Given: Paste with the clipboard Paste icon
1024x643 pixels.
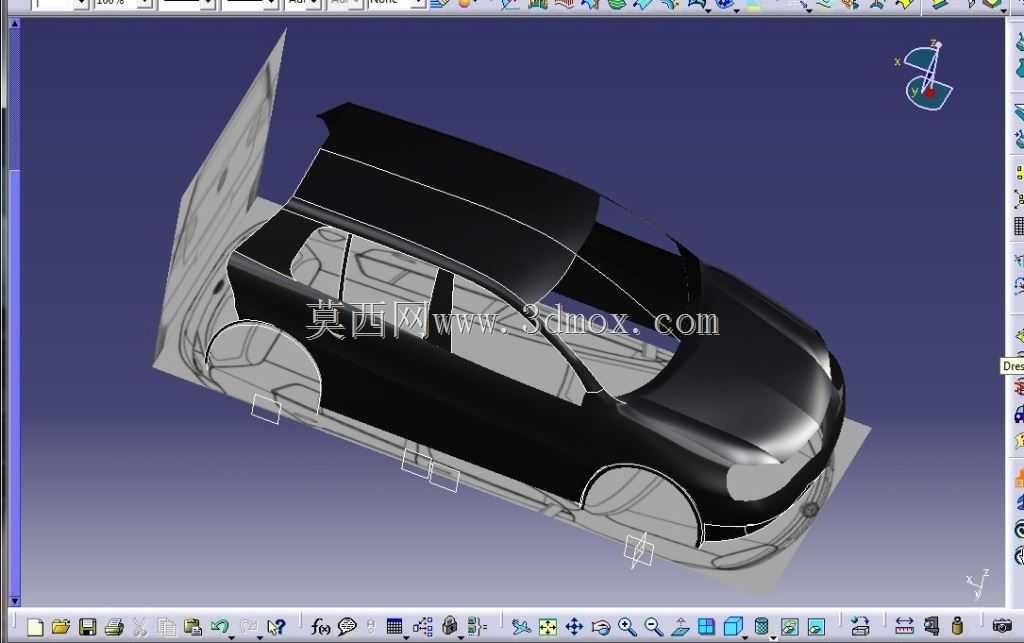Looking at the screenshot, I should [193, 627].
